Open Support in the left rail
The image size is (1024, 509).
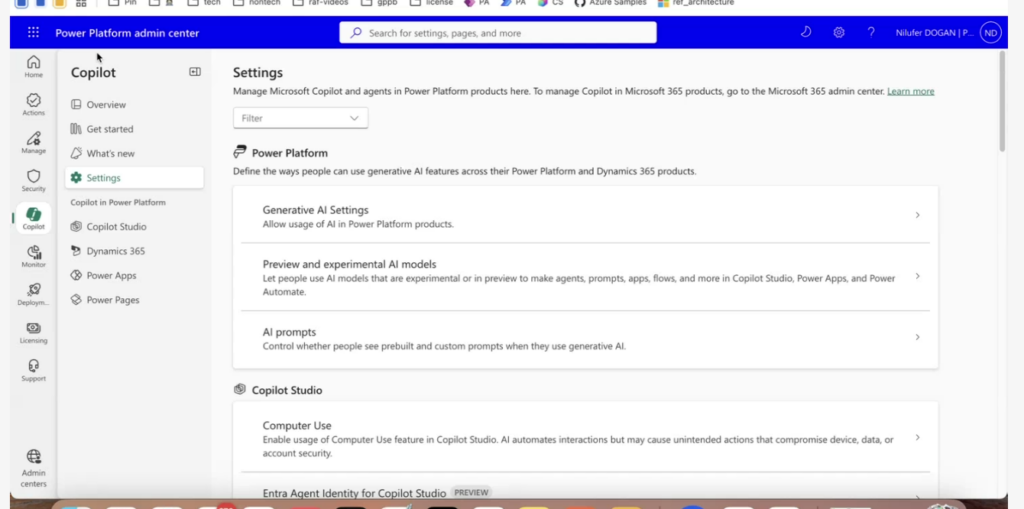[33, 370]
